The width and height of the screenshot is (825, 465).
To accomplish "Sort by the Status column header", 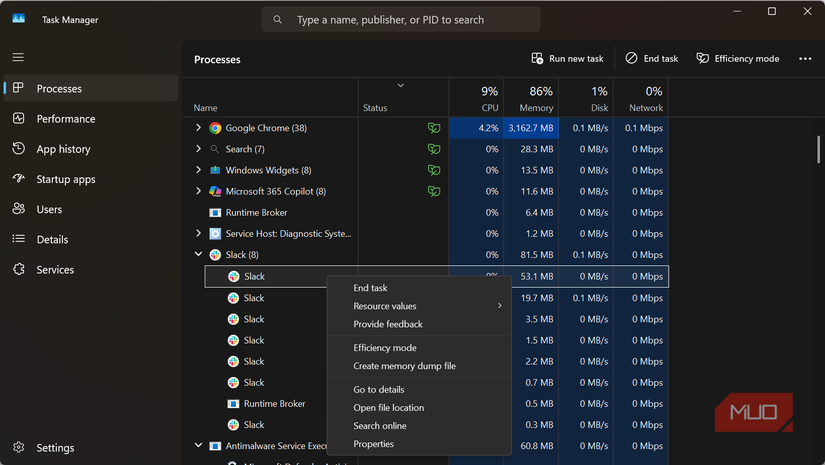I will (404, 98).
